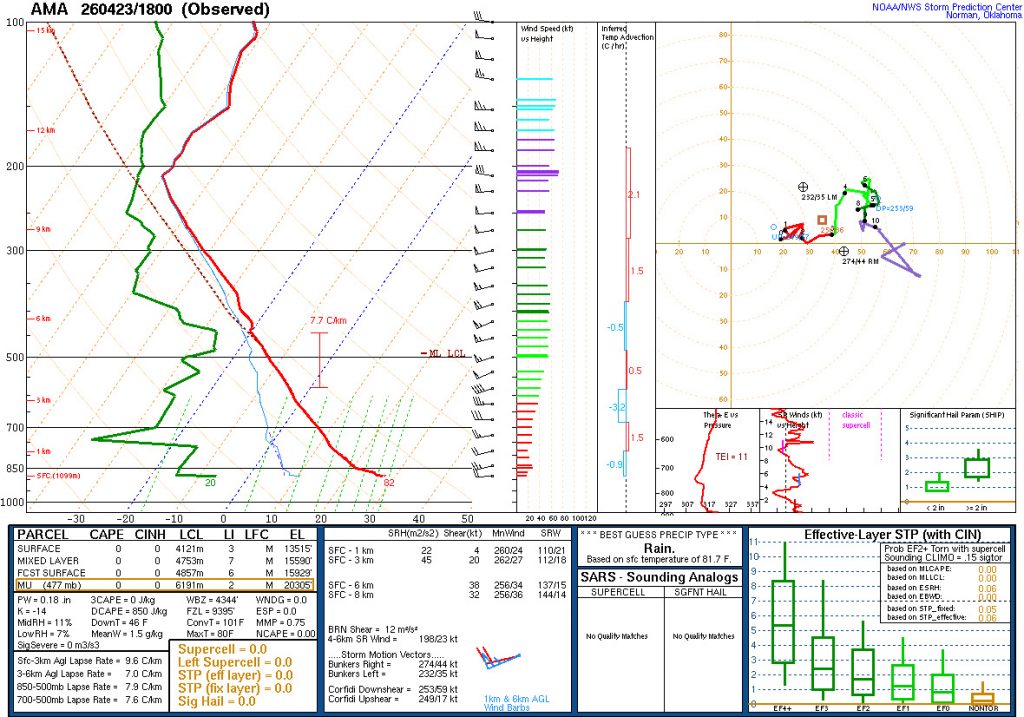Select the SURFACE parcel row
Image resolution: width=1024 pixels, height=717 pixels.
click(165, 549)
